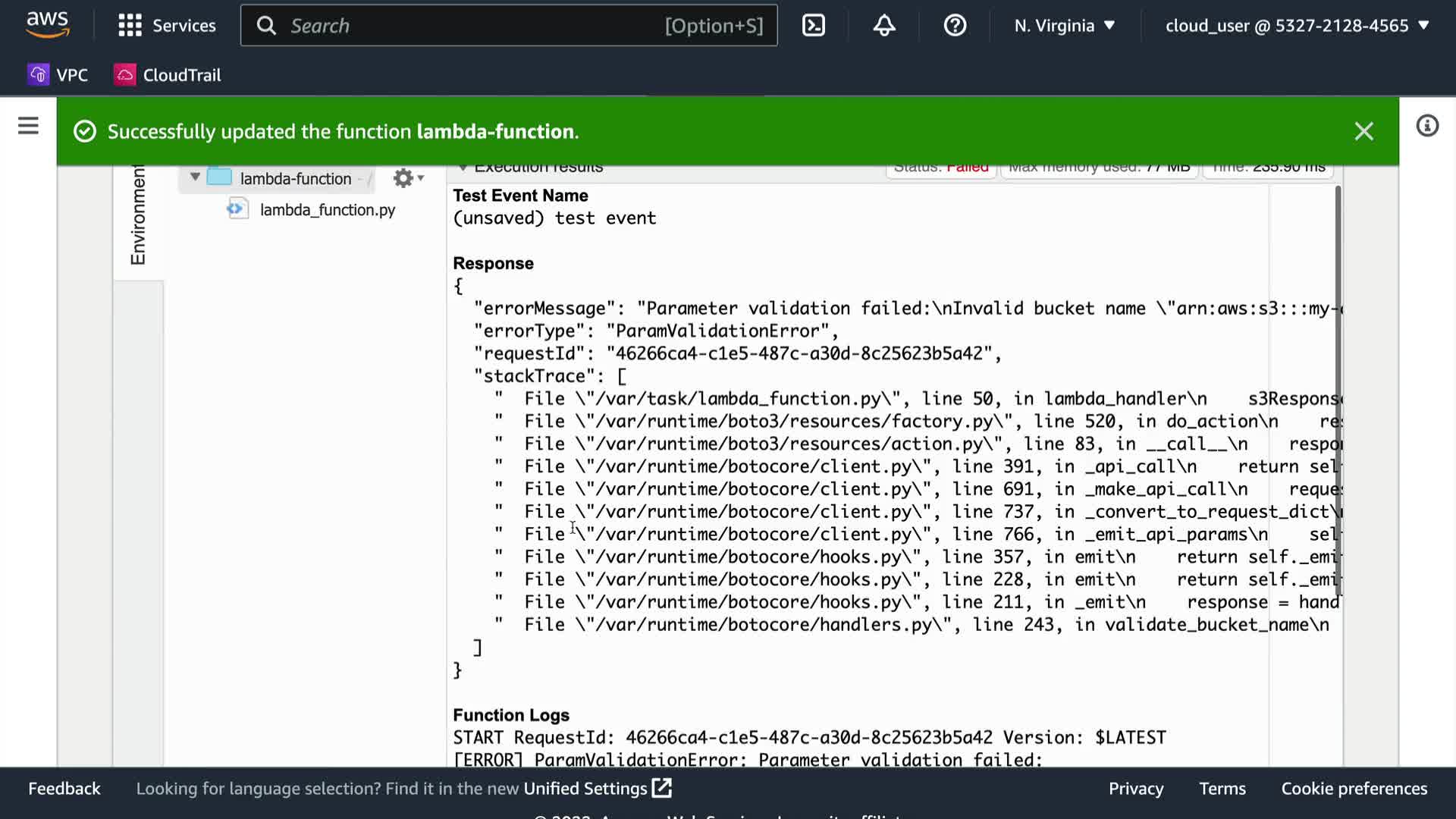
Task: Open the help question mark icon
Action: click(954, 26)
